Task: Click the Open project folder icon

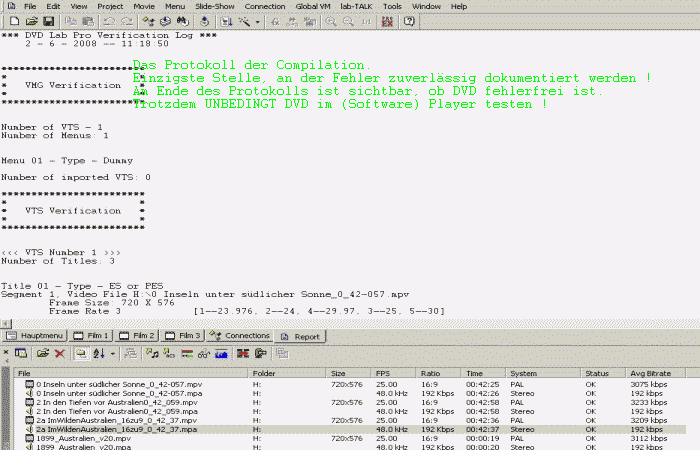Action: (33, 21)
